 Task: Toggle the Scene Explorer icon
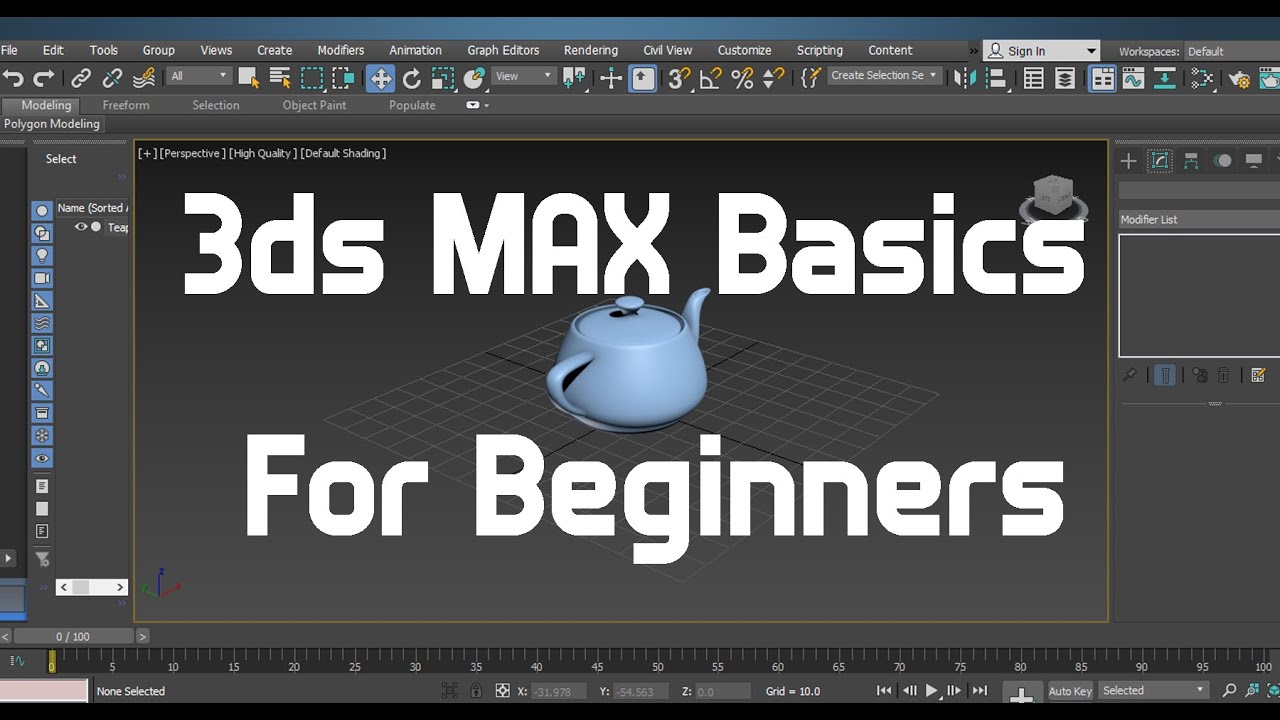[x=1034, y=78]
